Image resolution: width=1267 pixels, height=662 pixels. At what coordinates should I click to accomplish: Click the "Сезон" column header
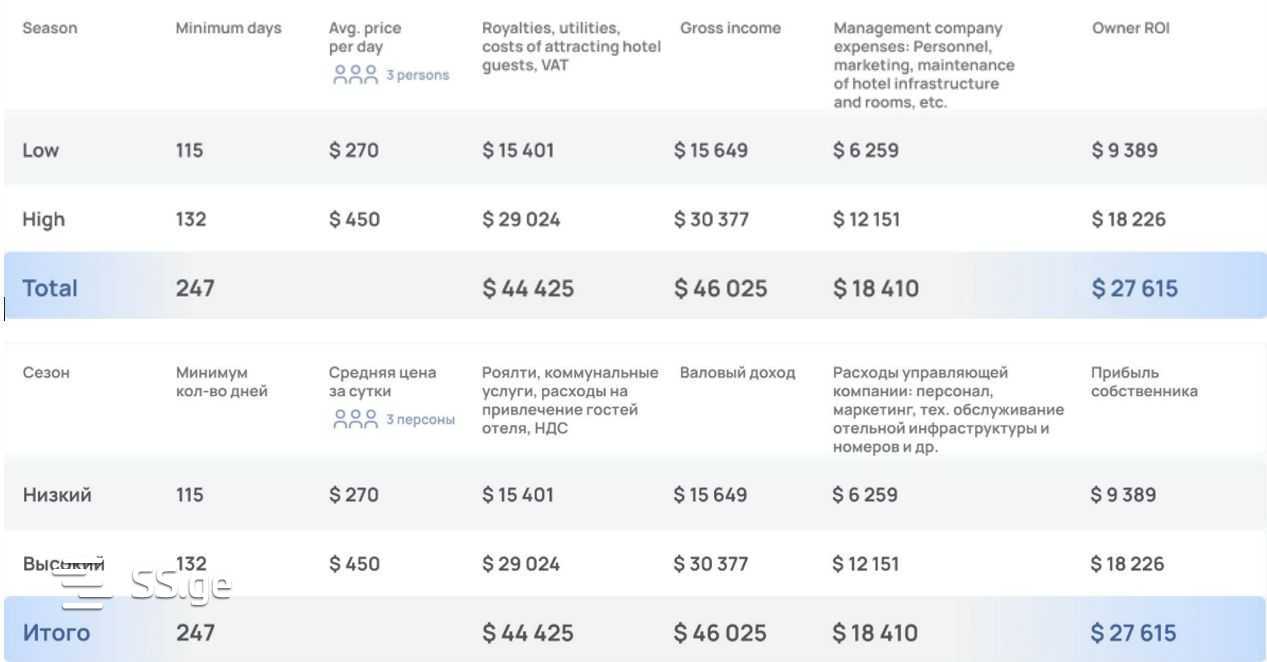tap(46, 373)
